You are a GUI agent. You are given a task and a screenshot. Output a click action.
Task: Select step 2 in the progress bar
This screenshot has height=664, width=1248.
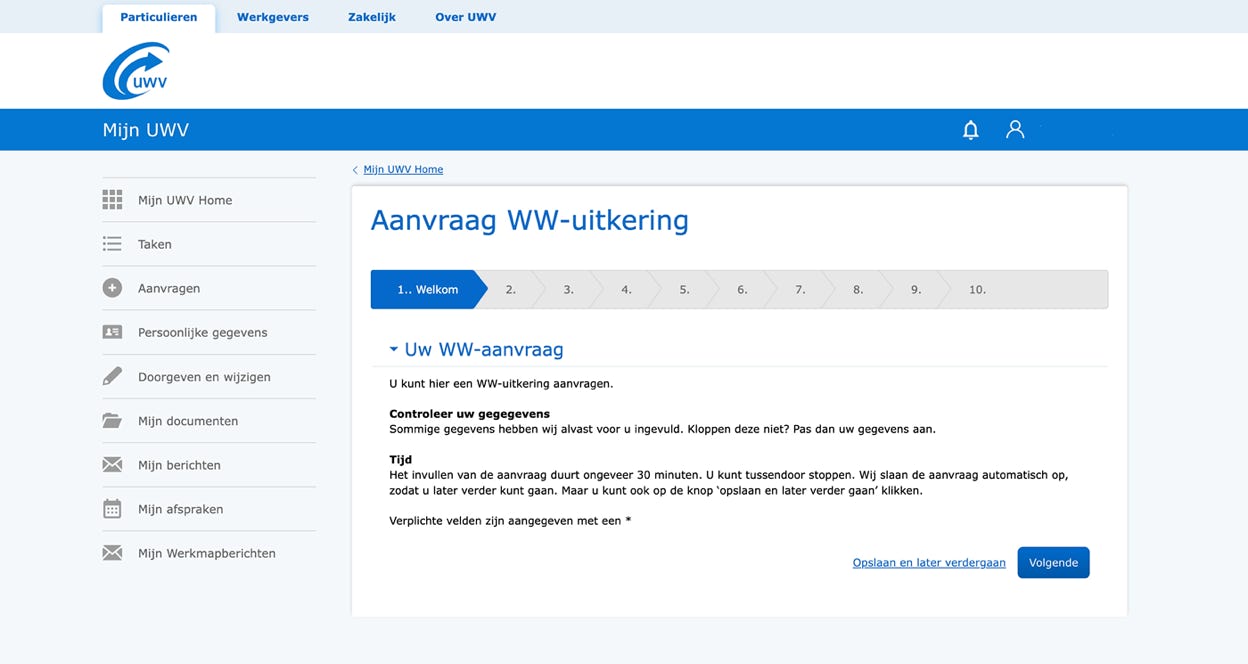[x=510, y=289]
